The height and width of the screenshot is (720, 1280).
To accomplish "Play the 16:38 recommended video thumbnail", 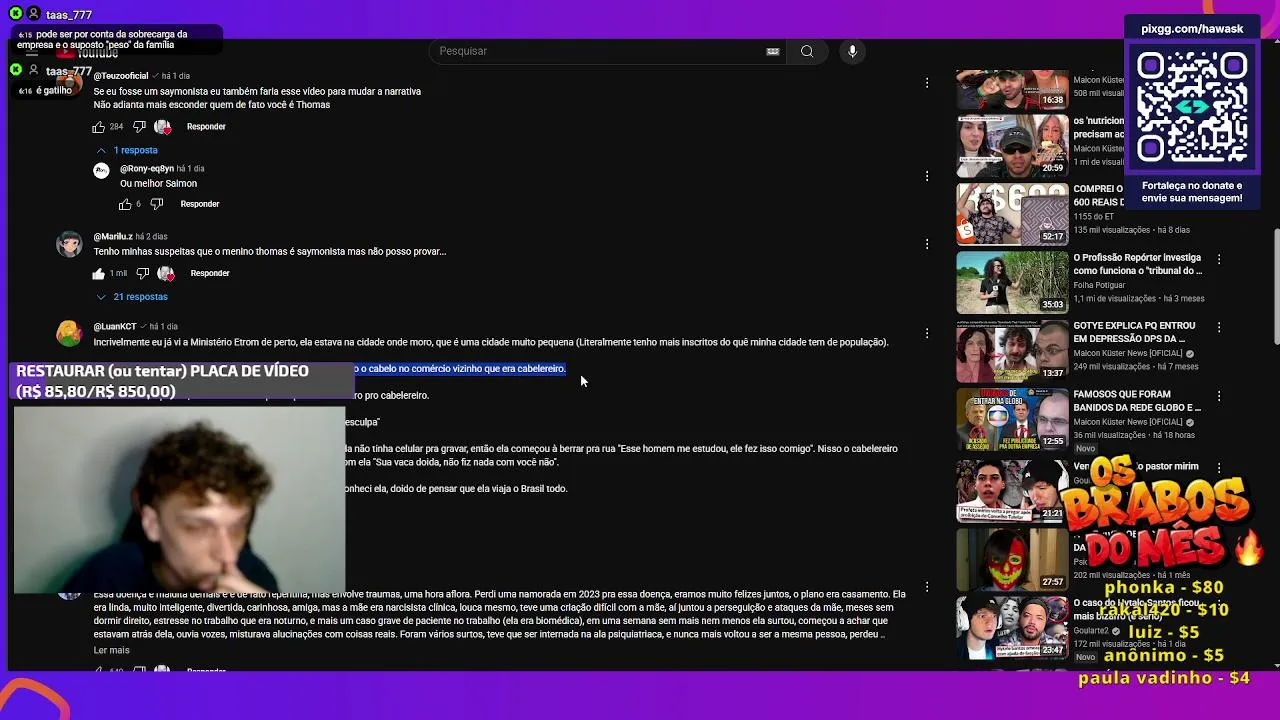I will point(1012,89).
